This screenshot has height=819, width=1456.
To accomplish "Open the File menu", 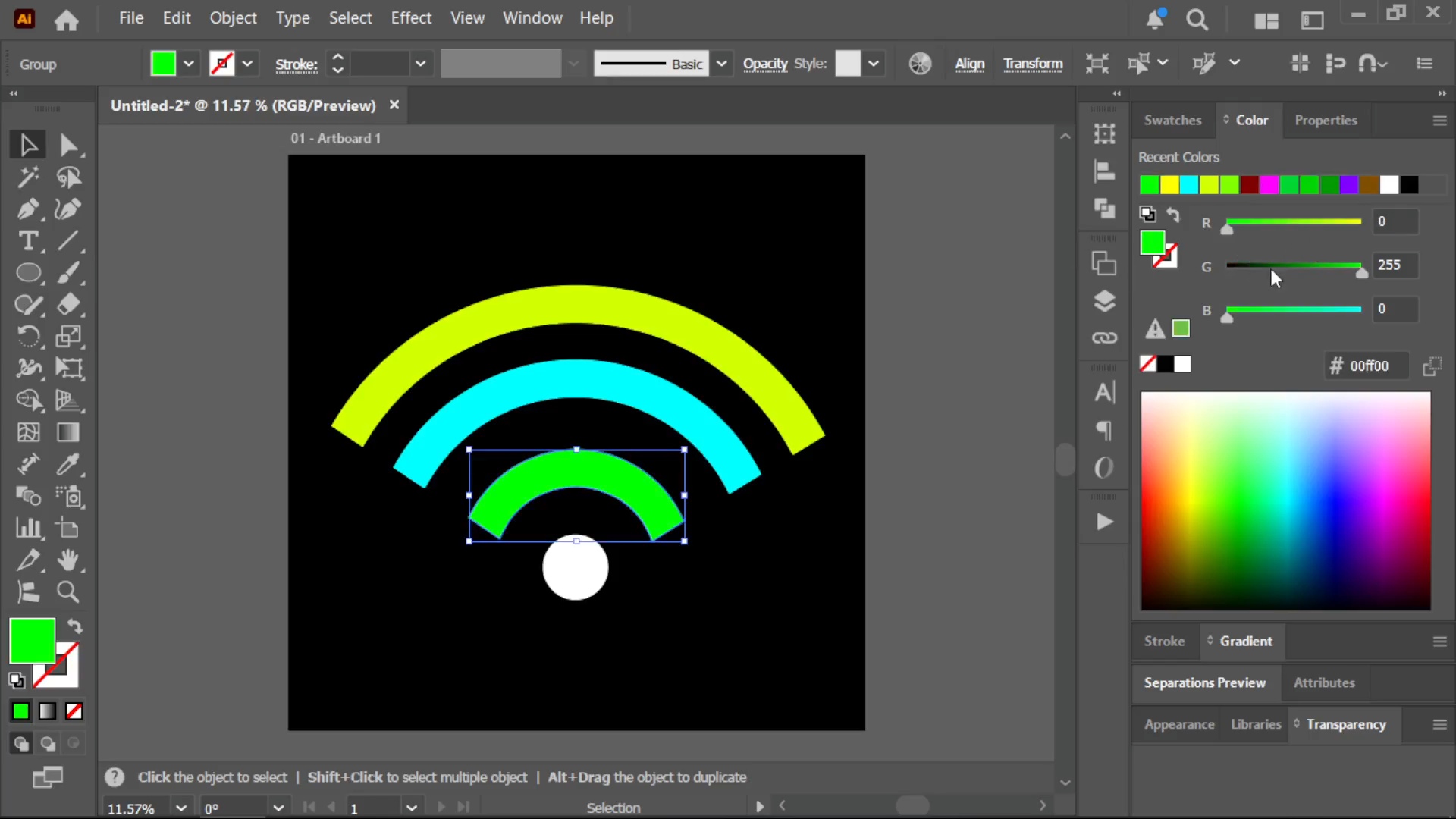I will (131, 18).
